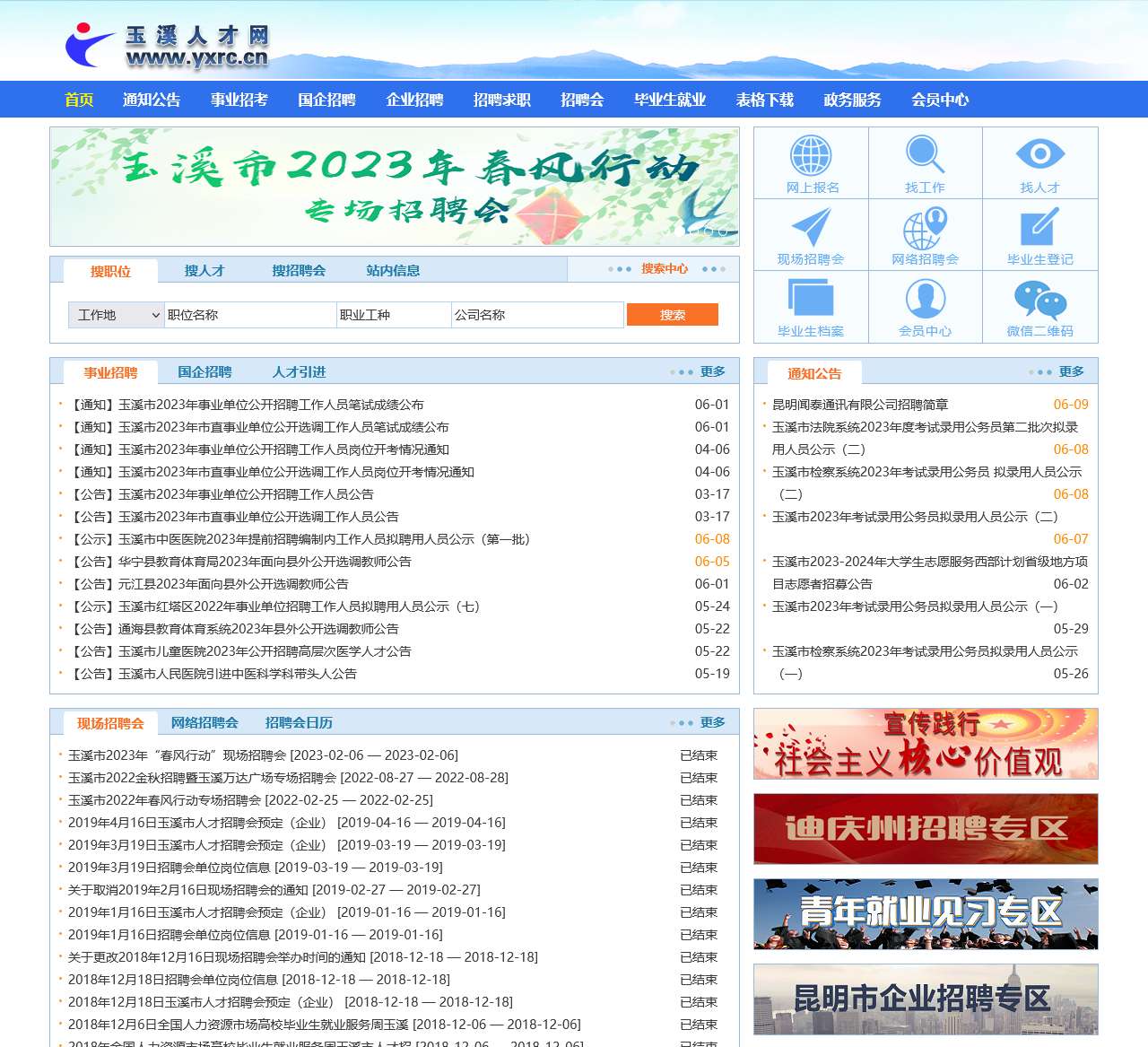Click the 现场招聘会 paper plane icon
The height and width of the screenshot is (1047, 1148).
(x=811, y=233)
